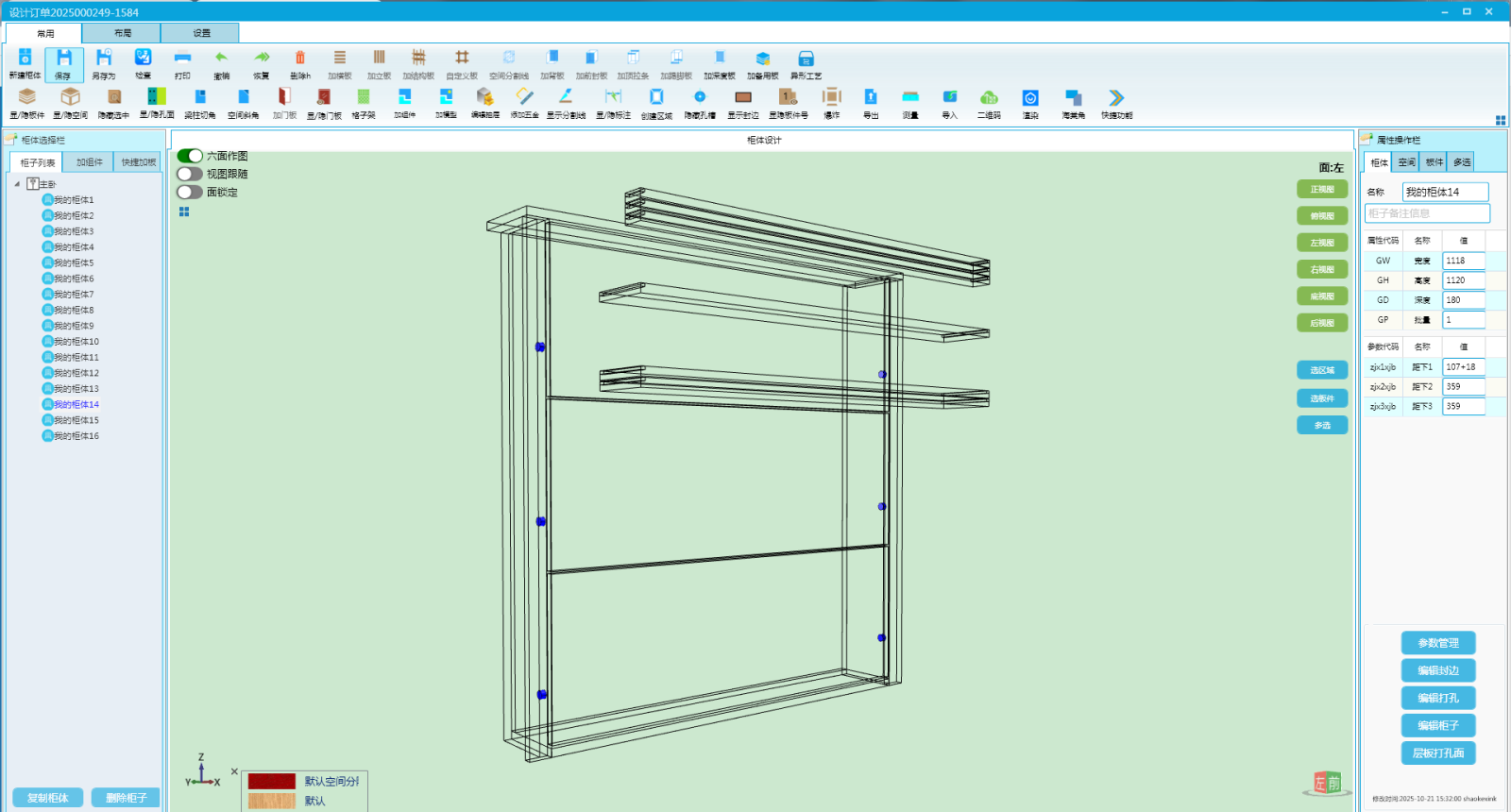Expand the 快捷功能 chevron menu
Screen dimensions: 1511x812
coord(1116,98)
